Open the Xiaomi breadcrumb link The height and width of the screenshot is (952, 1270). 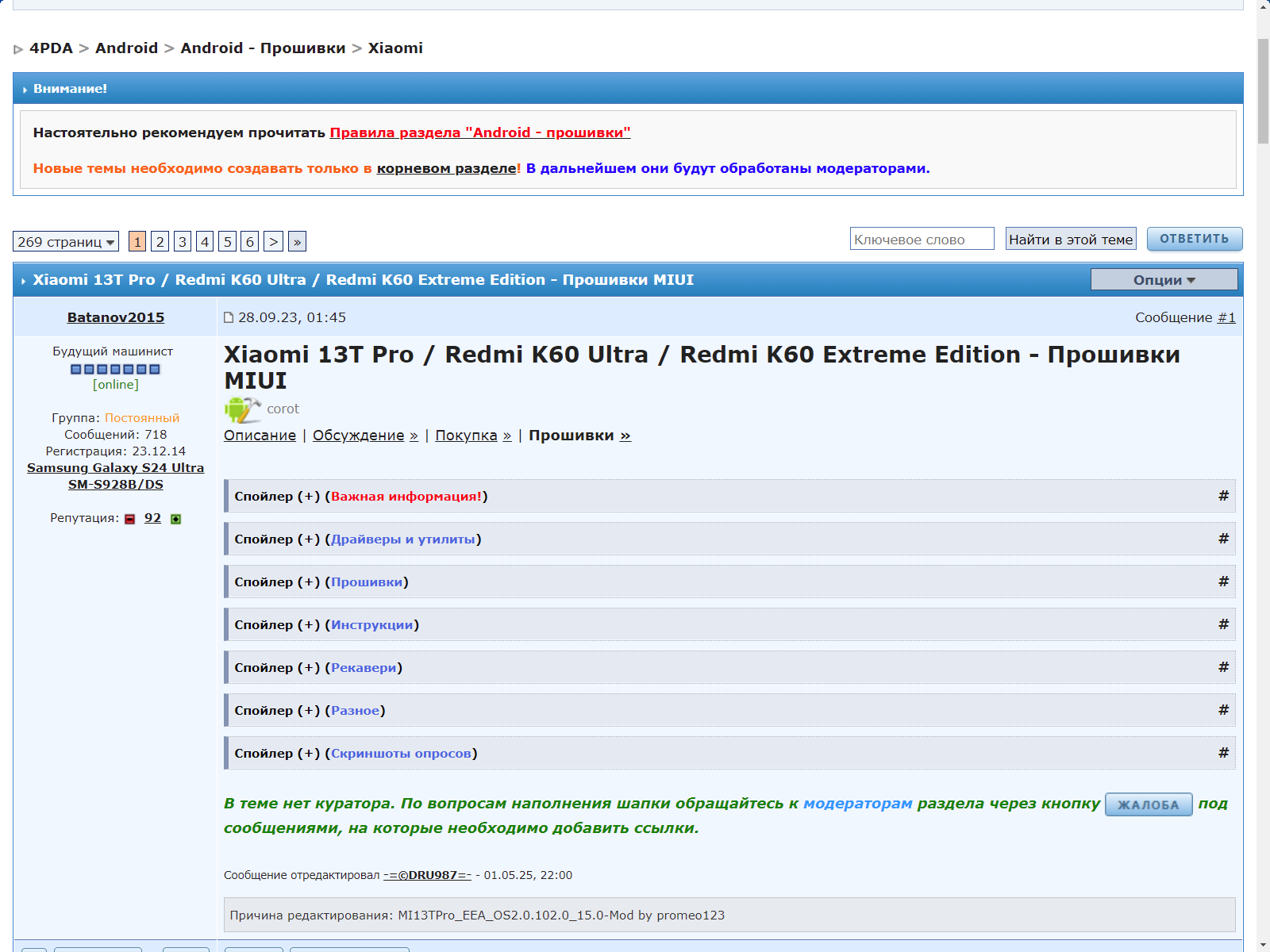click(x=395, y=48)
